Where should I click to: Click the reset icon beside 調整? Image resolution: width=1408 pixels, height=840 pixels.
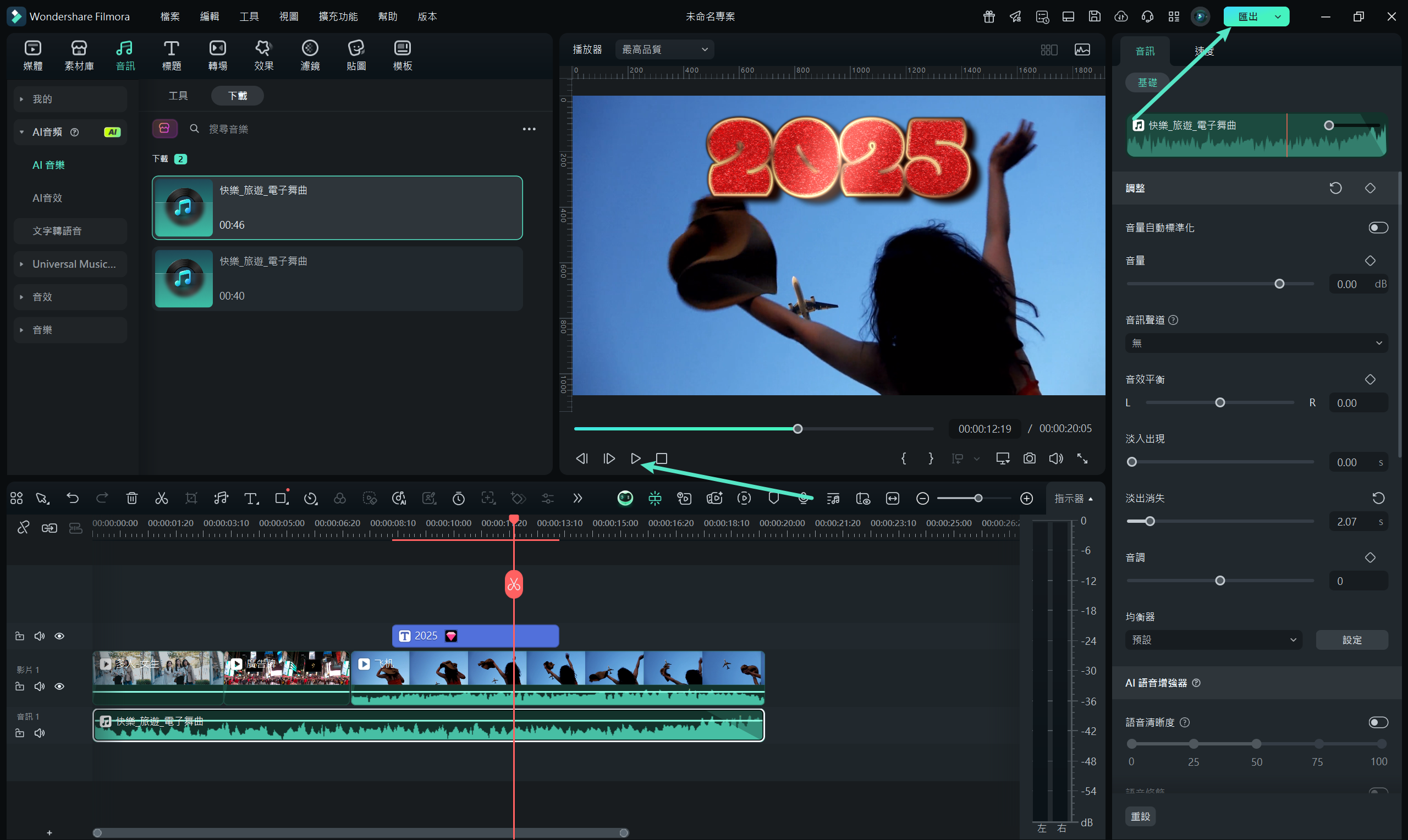coord(1335,188)
